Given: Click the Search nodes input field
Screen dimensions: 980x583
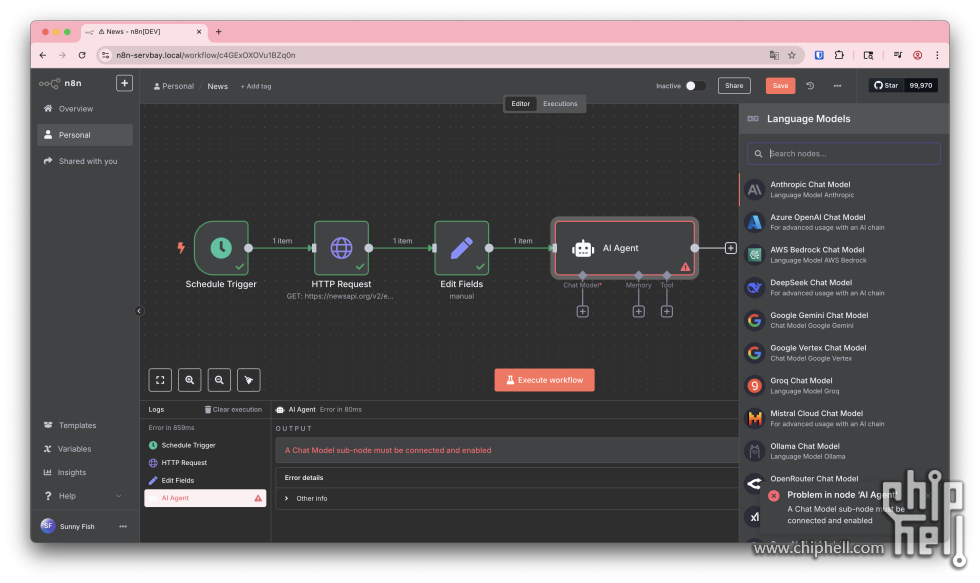Looking at the screenshot, I should 844,154.
